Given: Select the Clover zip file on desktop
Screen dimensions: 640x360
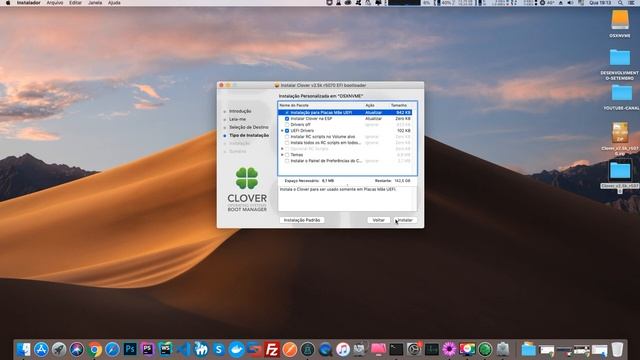Looking at the screenshot, I should pos(620,133).
